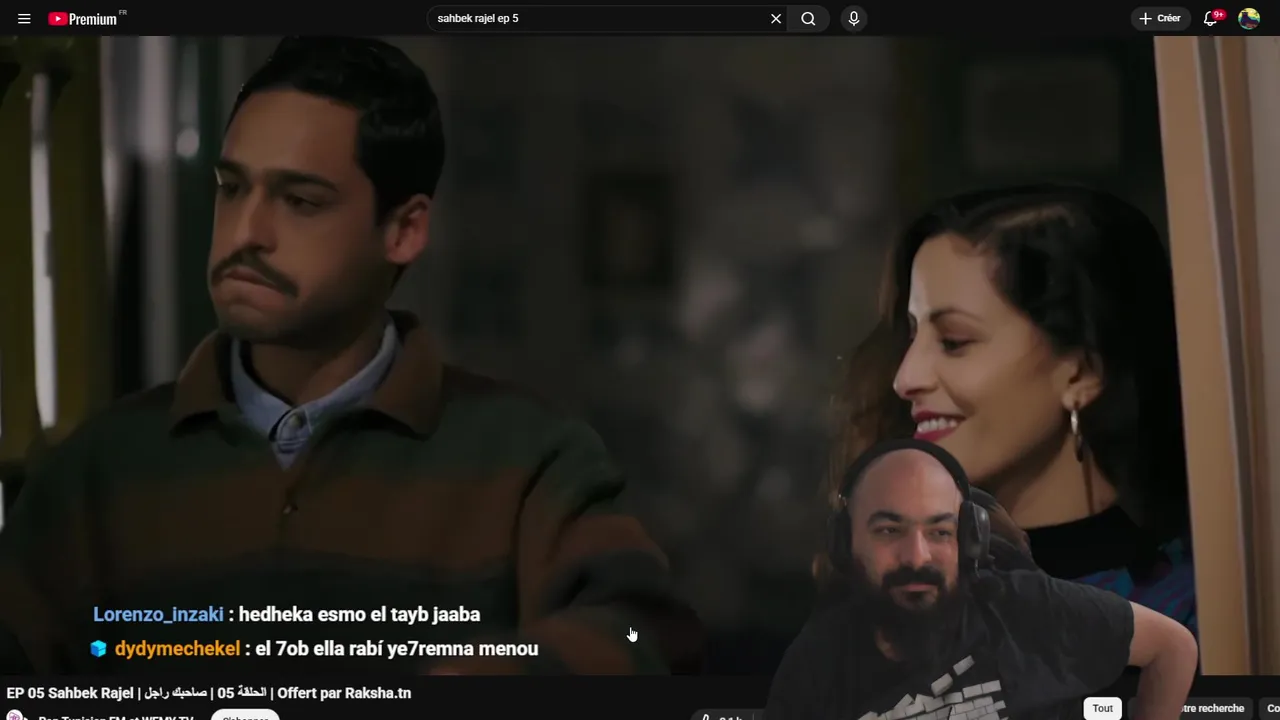Open notifications bell with 9+ badge

coord(1211,18)
